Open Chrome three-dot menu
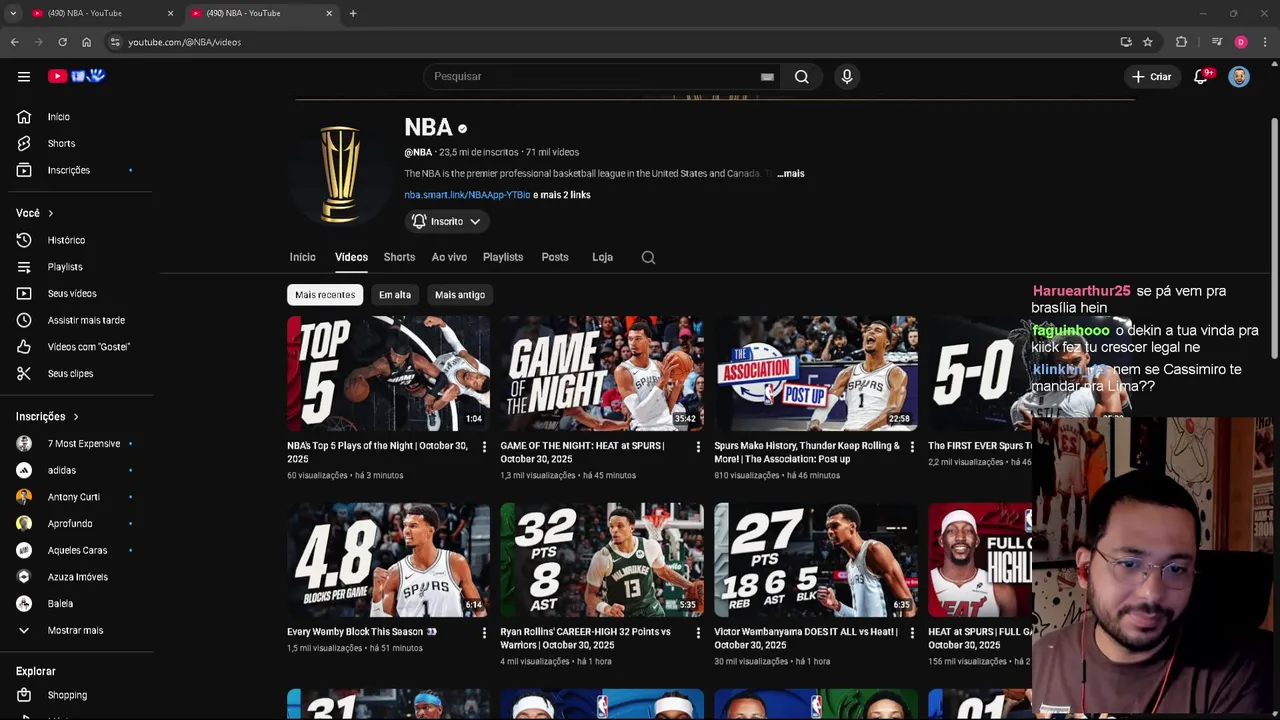 pos(1265,42)
